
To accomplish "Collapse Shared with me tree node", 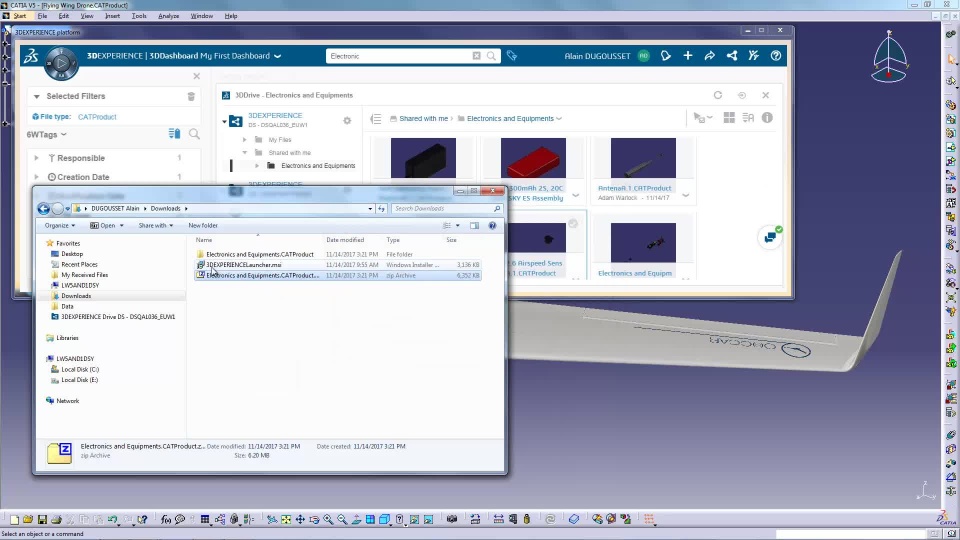I will coord(244,152).
